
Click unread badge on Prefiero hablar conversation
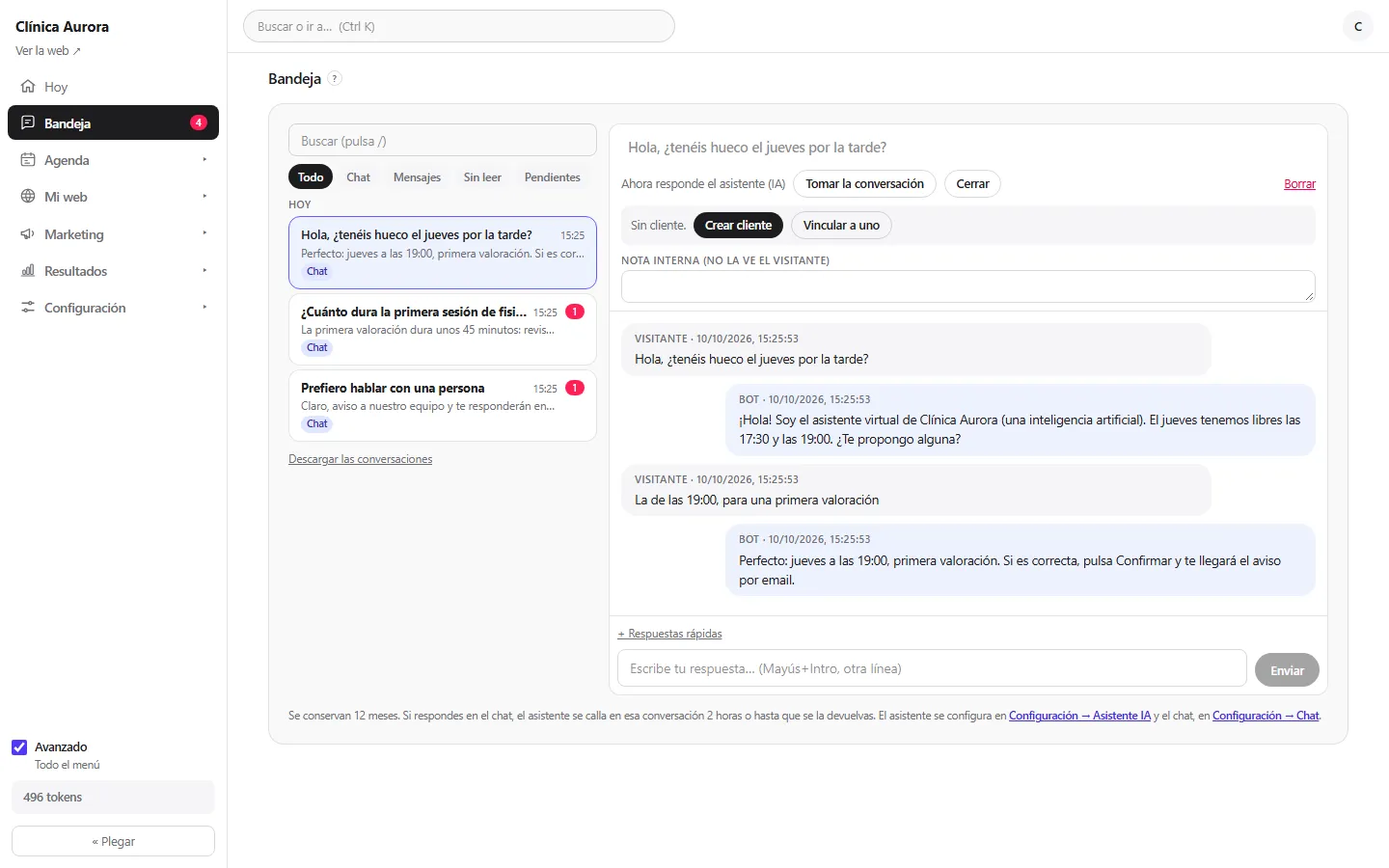pyautogui.click(x=575, y=388)
